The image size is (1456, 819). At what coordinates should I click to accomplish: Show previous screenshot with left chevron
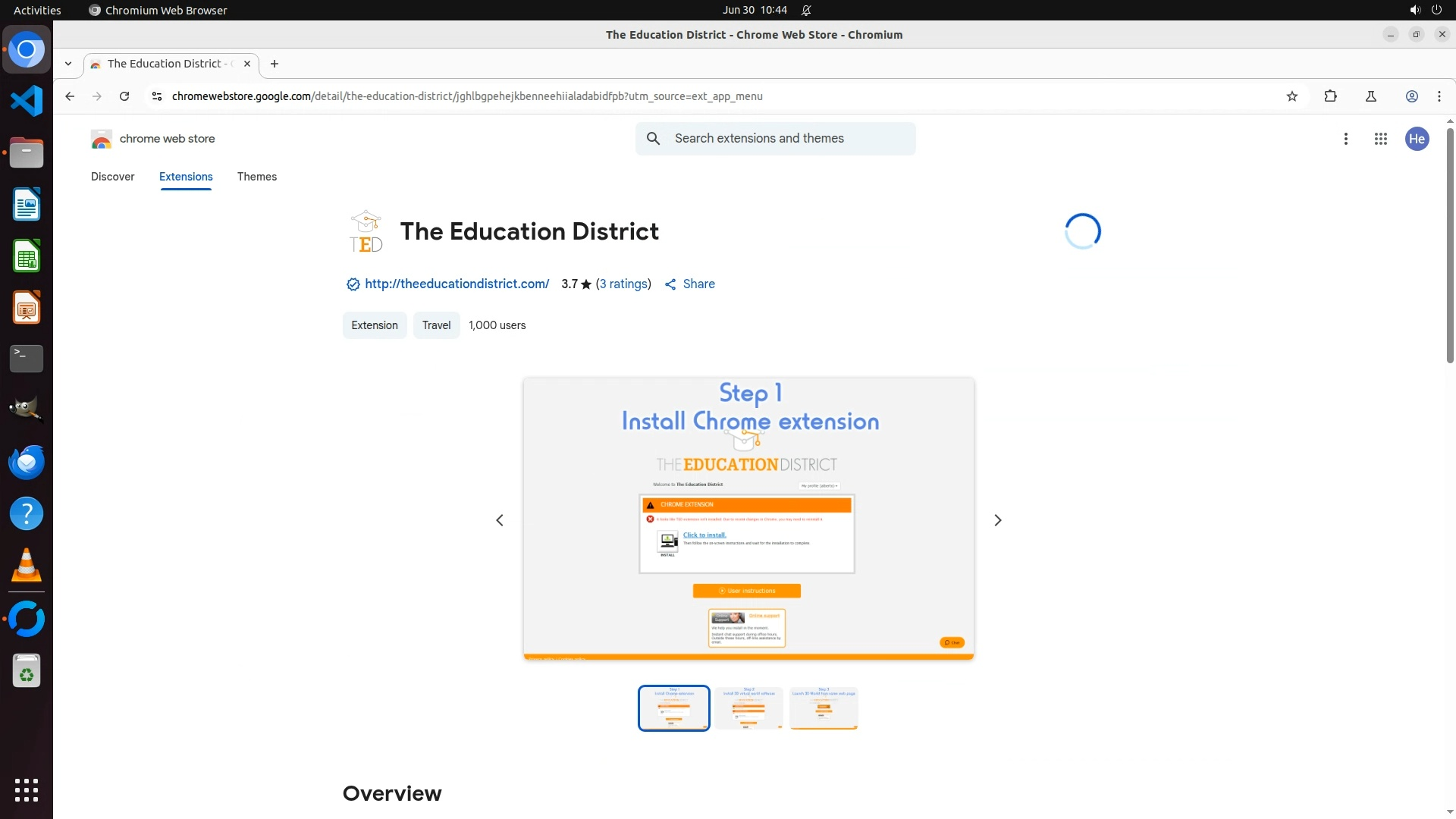click(500, 520)
